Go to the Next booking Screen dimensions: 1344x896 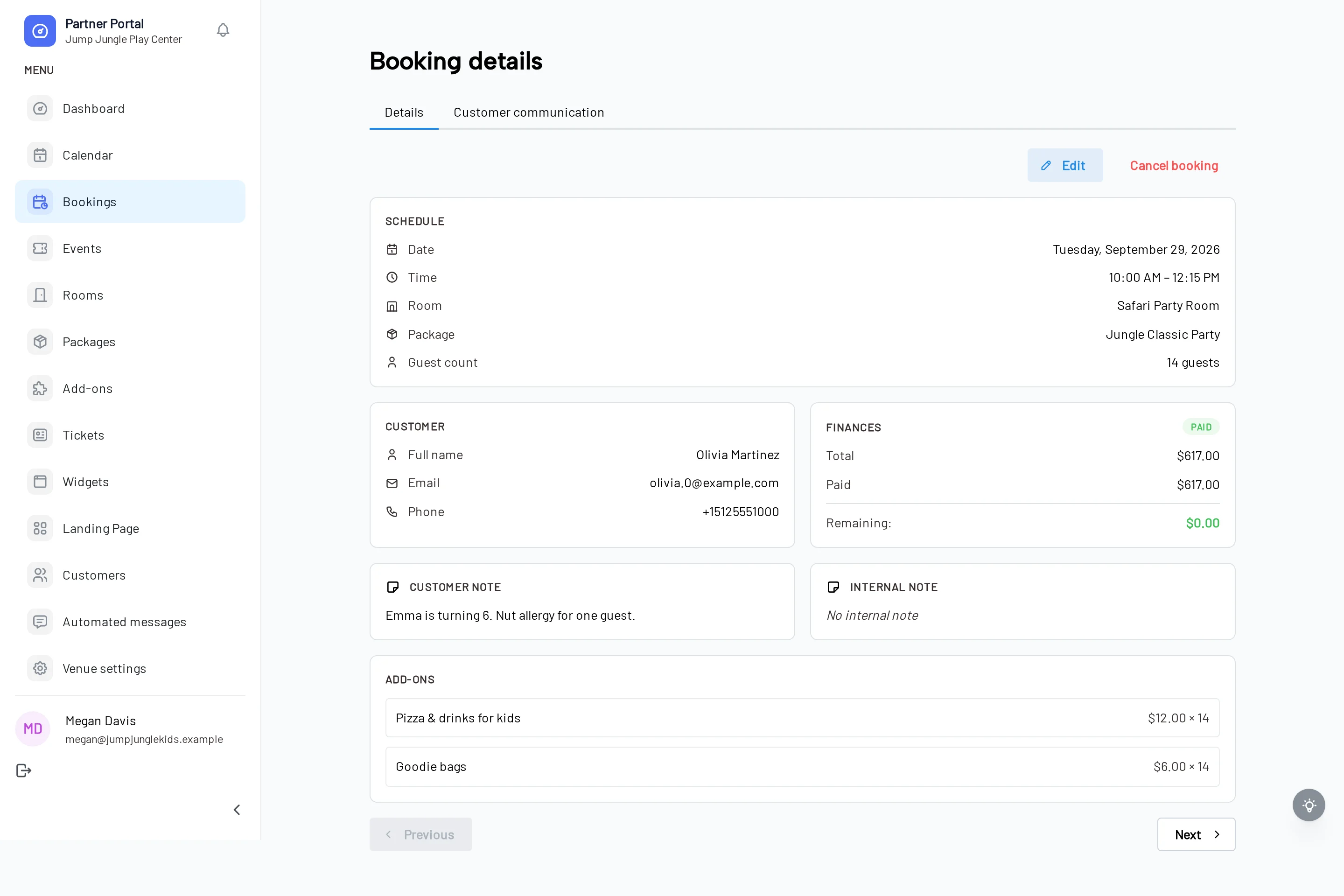pyautogui.click(x=1196, y=834)
